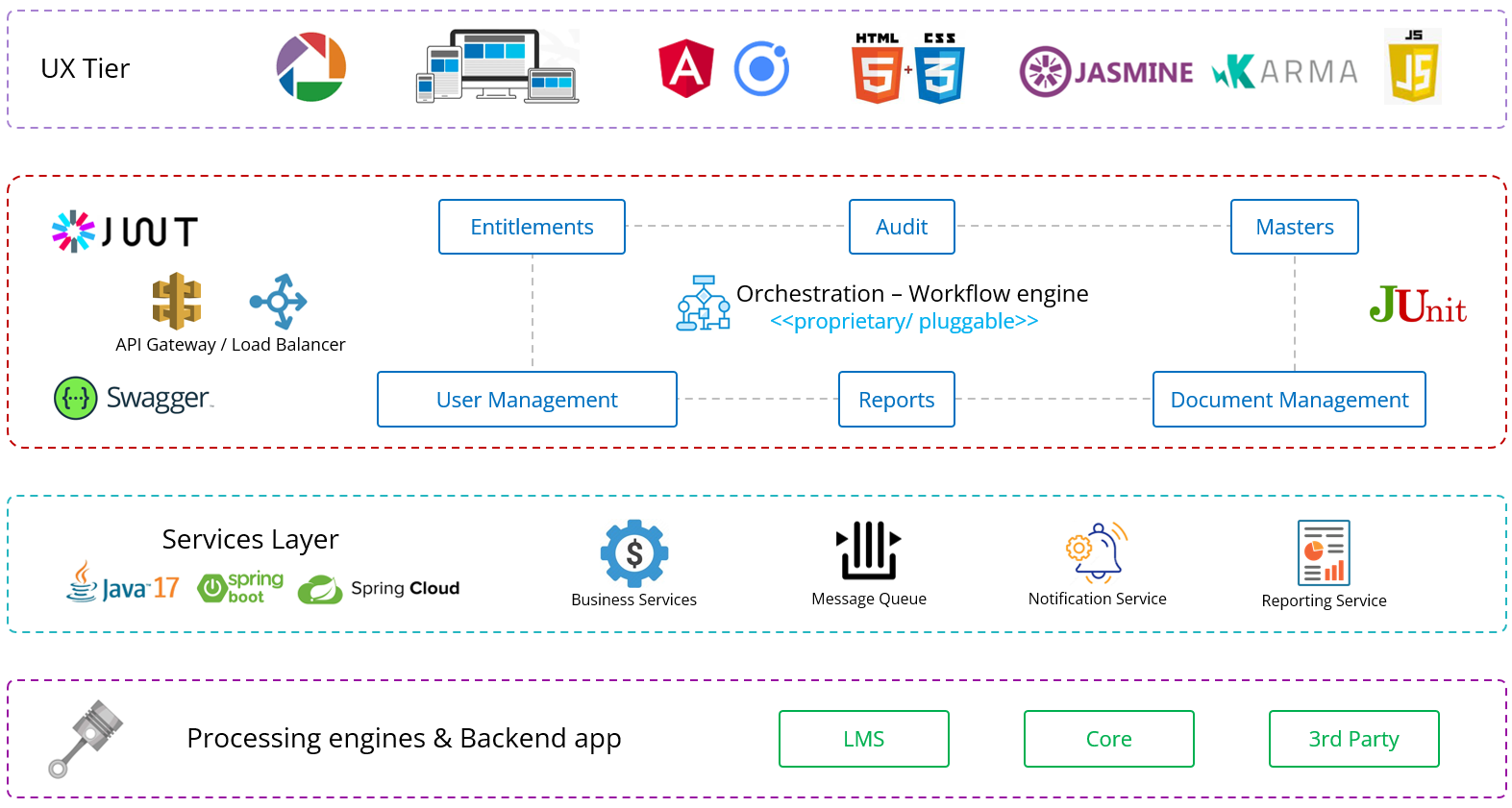1512x808 pixels.
Task: Click the JWT logo
Action: point(125,232)
